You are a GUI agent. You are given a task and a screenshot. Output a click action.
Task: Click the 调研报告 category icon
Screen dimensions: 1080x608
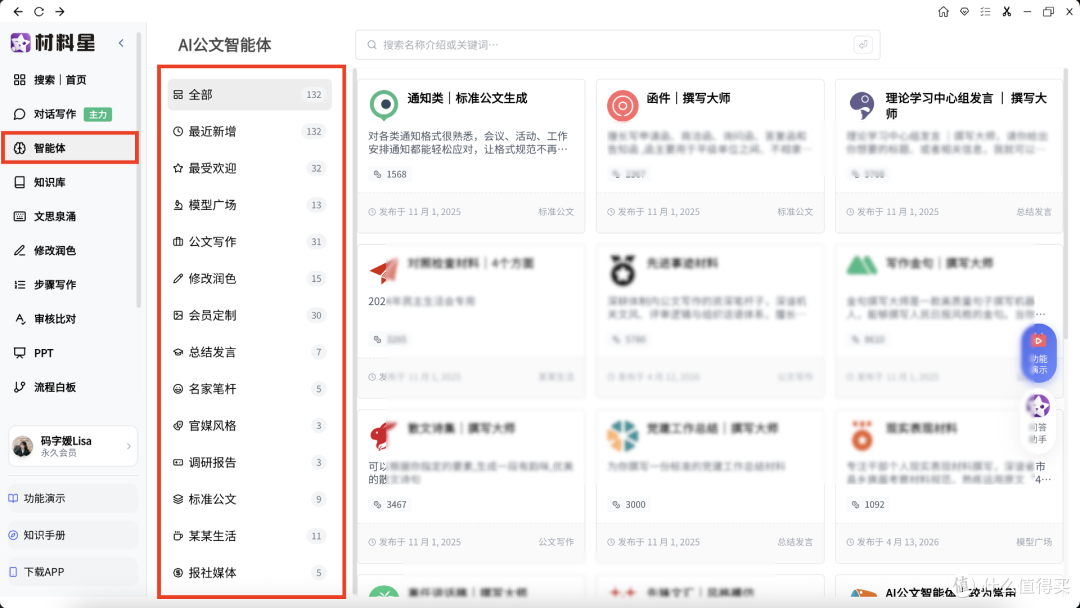[178, 462]
